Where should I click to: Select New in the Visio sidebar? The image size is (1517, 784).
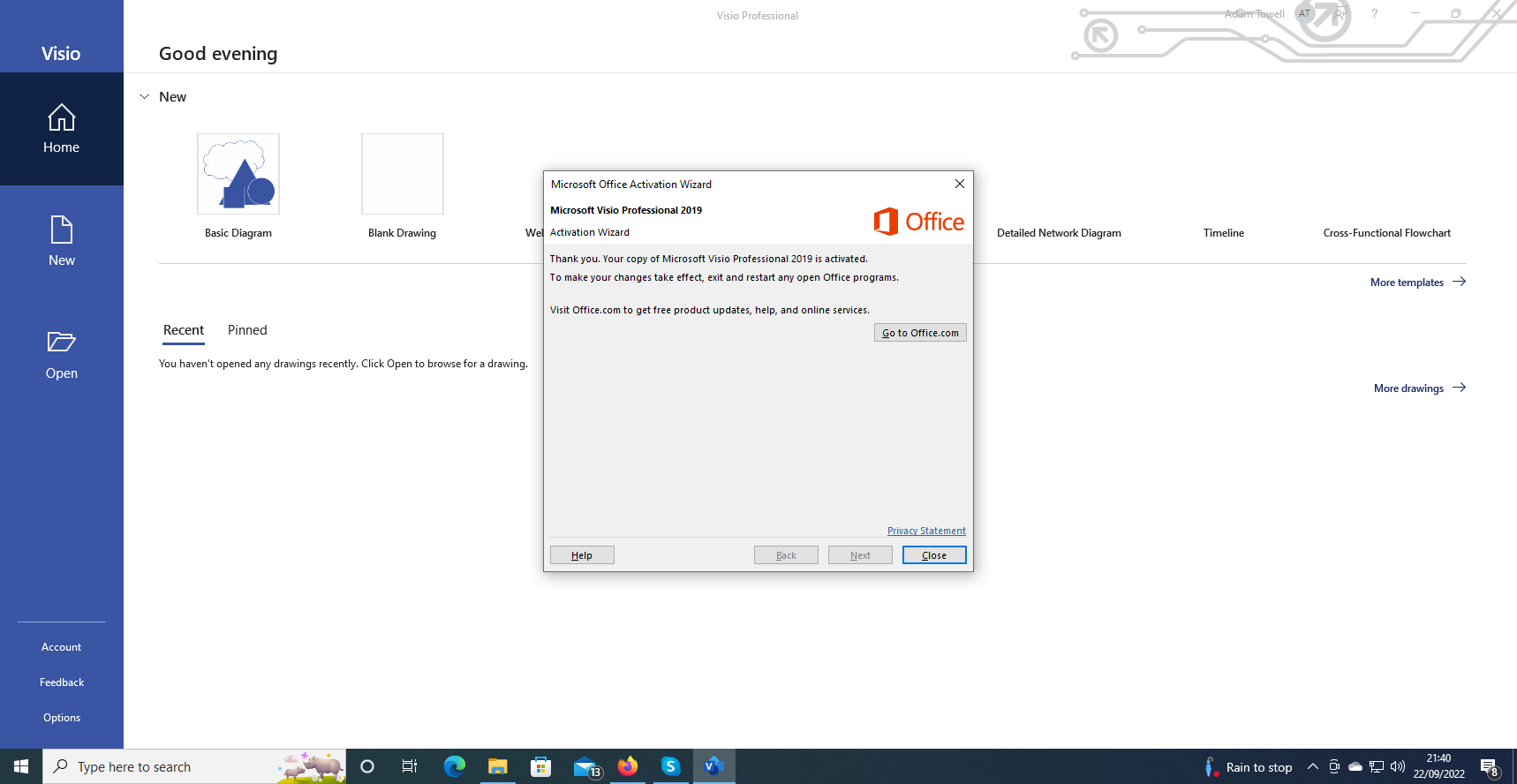62,242
